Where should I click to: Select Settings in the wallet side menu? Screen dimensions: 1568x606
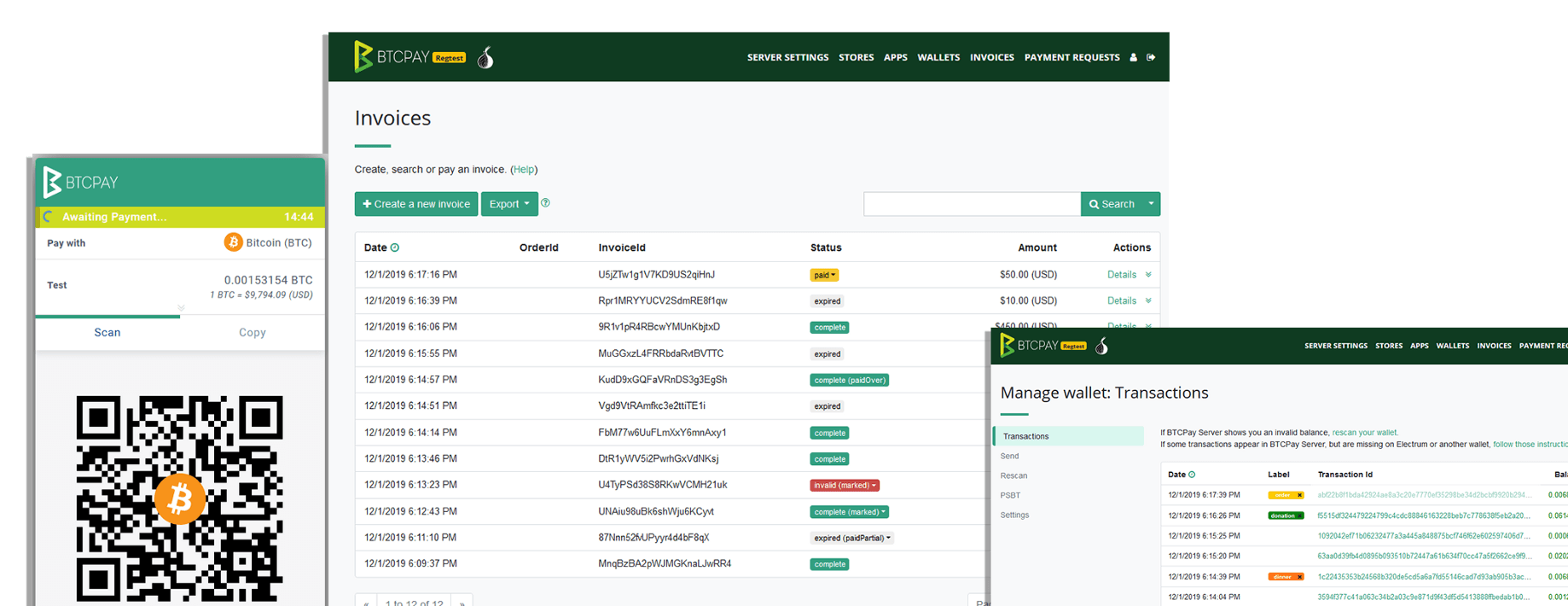tap(1014, 515)
